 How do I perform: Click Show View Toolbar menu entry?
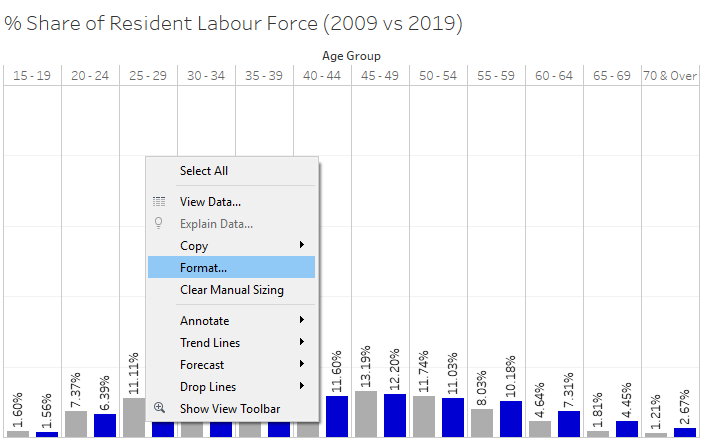(230, 408)
